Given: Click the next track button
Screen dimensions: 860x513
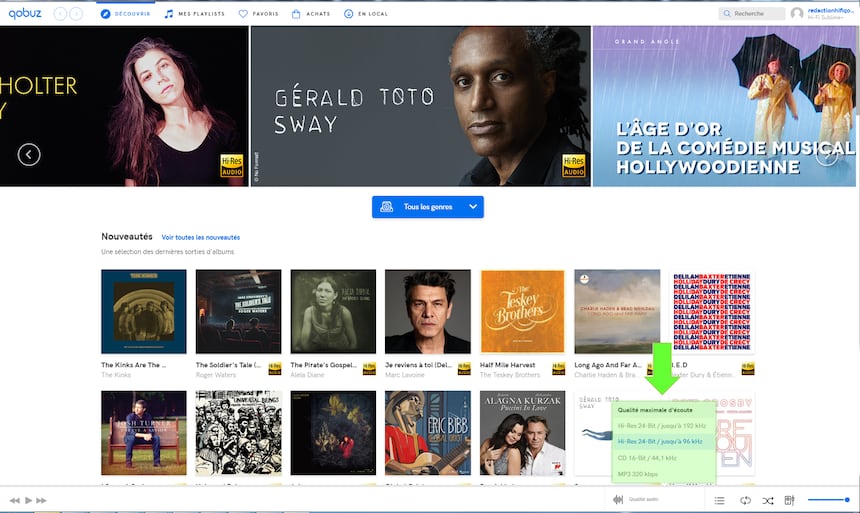Looking at the screenshot, I should (42, 500).
